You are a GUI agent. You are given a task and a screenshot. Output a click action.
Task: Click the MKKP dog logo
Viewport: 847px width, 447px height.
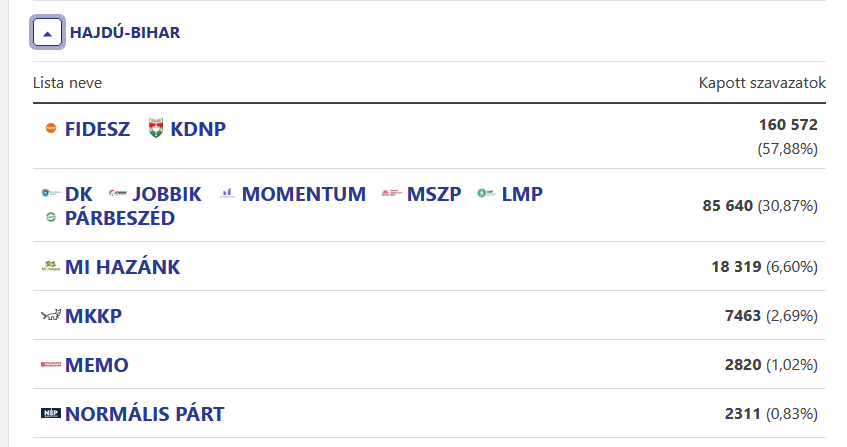tap(50, 316)
